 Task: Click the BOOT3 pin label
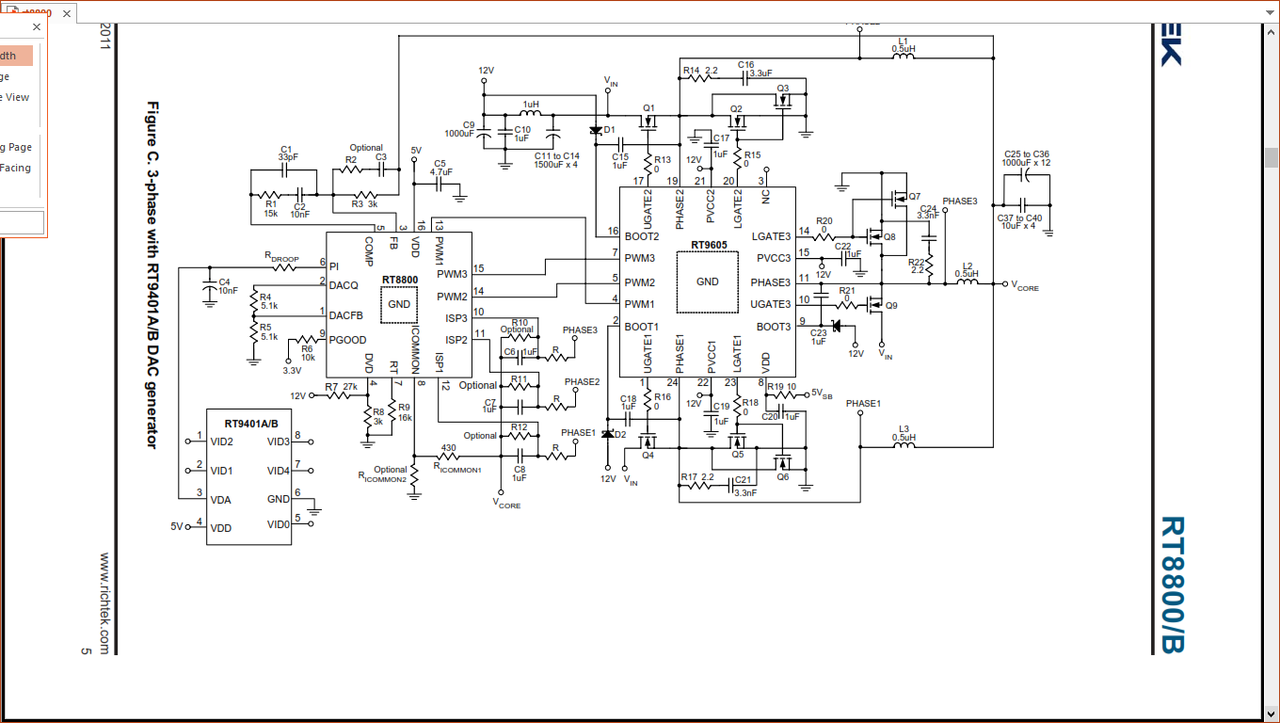(x=773, y=327)
